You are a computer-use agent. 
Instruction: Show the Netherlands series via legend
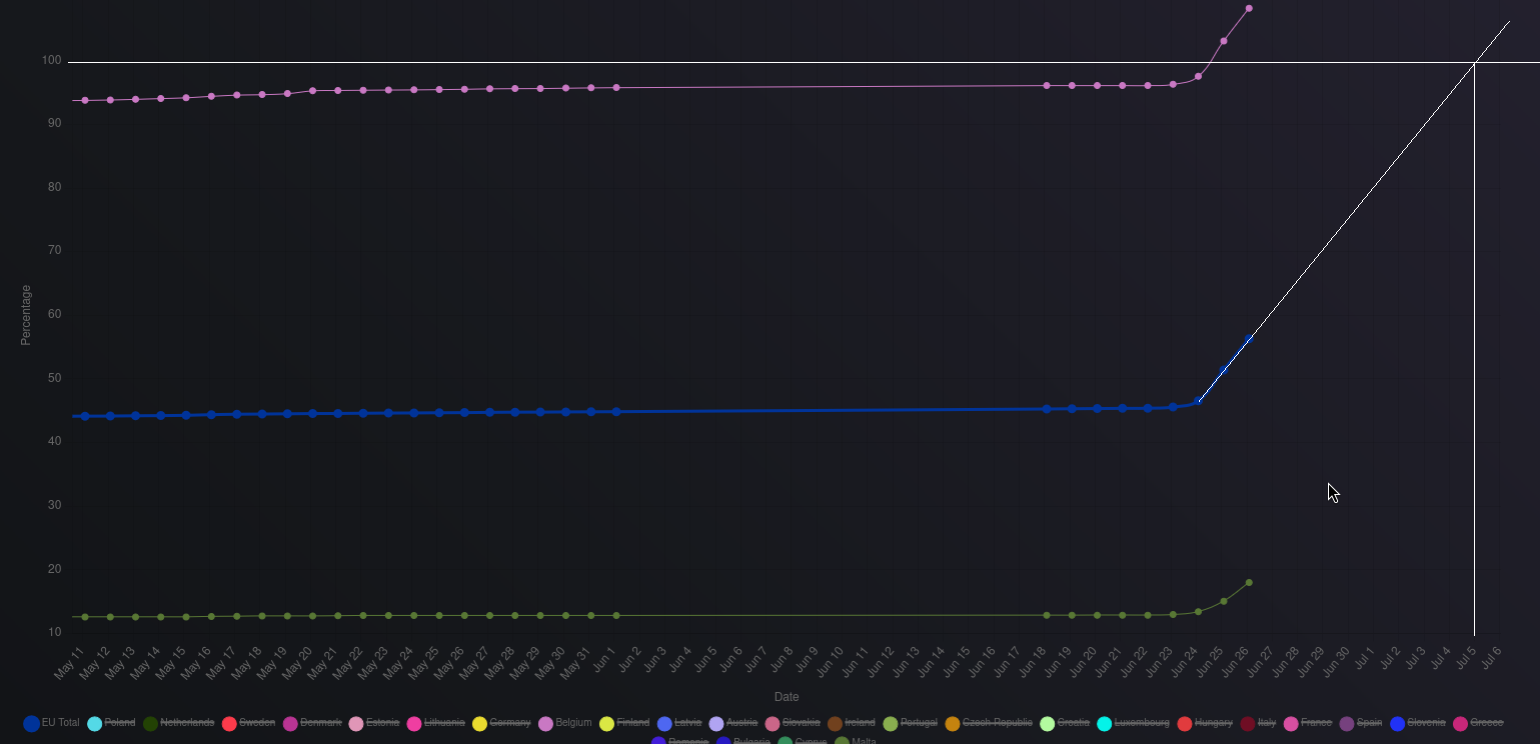[x=178, y=722]
